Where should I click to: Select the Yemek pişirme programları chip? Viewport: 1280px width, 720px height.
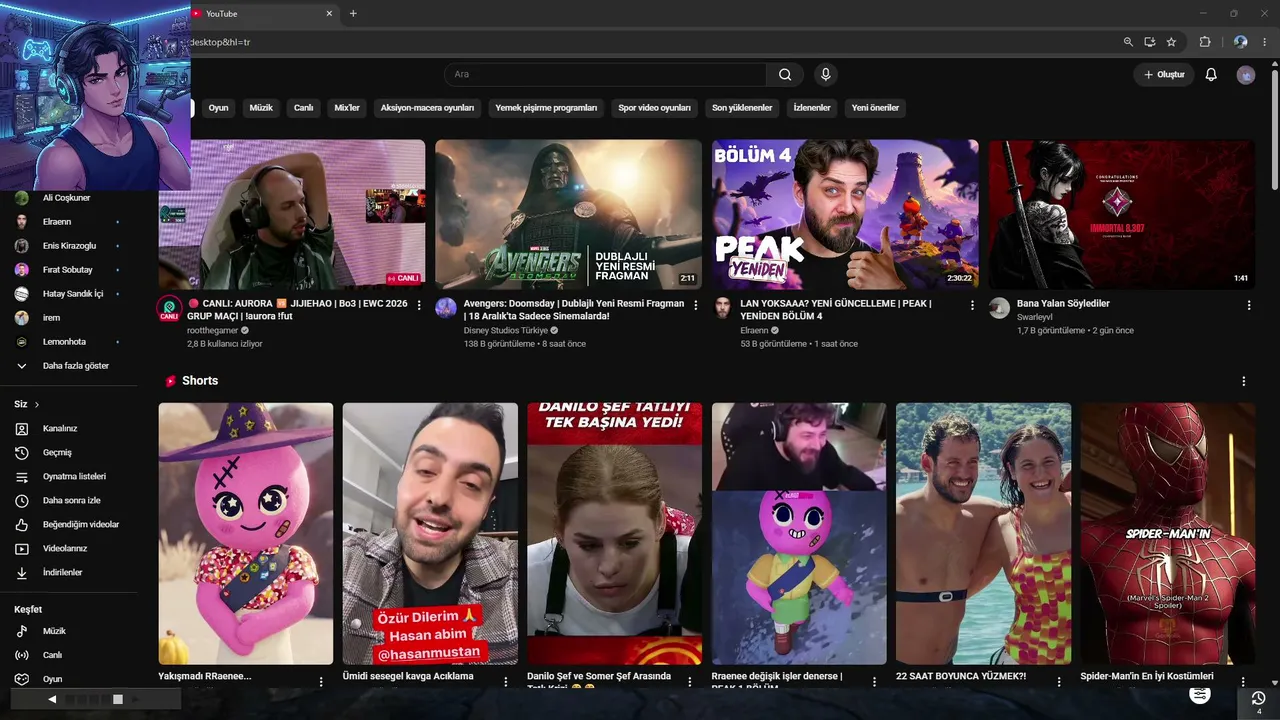(x=546, y=108)
